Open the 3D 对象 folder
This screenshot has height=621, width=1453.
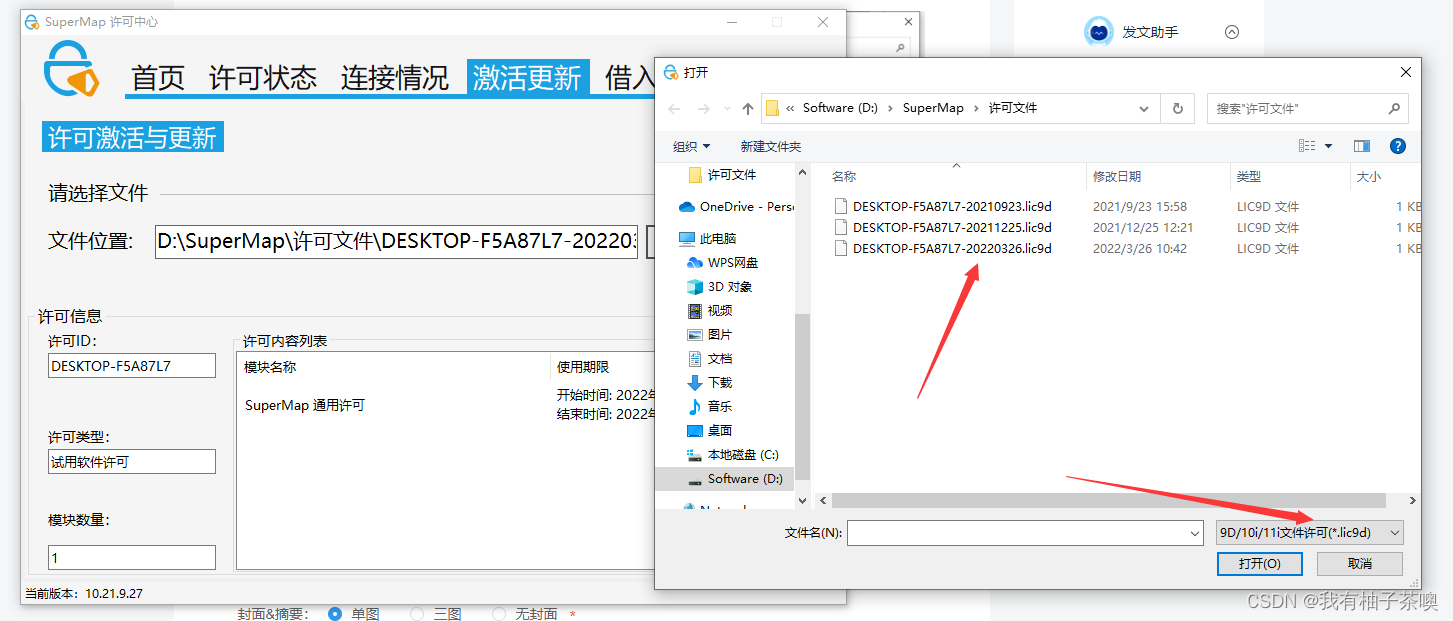(719, 286)
